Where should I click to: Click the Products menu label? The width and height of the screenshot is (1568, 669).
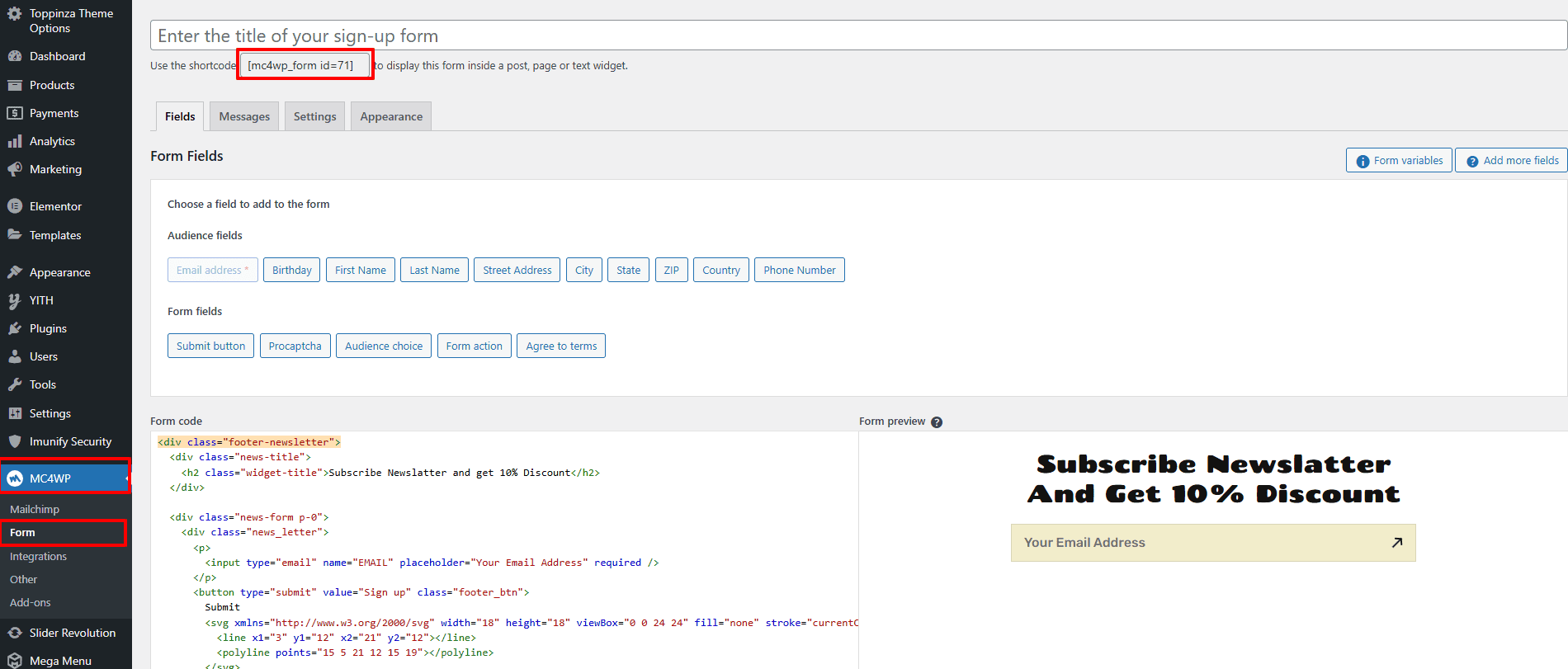52,85
